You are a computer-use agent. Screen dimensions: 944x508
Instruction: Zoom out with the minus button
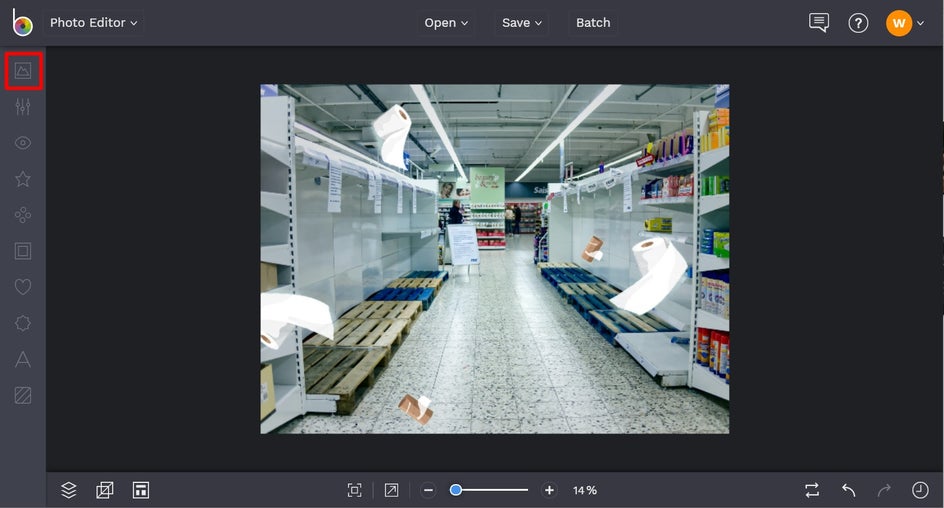click(x=428, y=490)
